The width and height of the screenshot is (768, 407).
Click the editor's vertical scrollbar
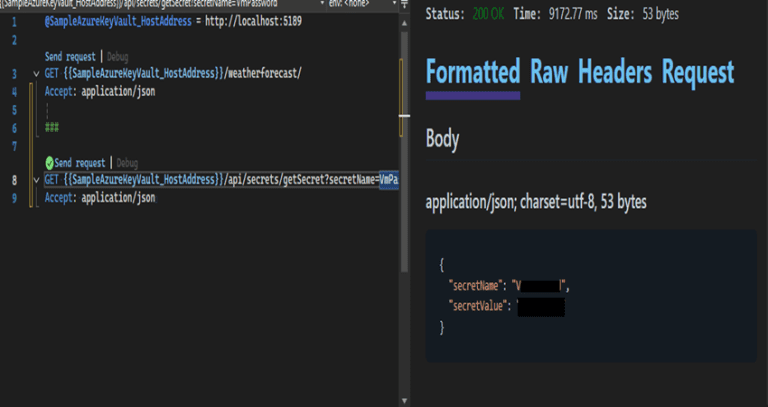[x=404, y=150]
